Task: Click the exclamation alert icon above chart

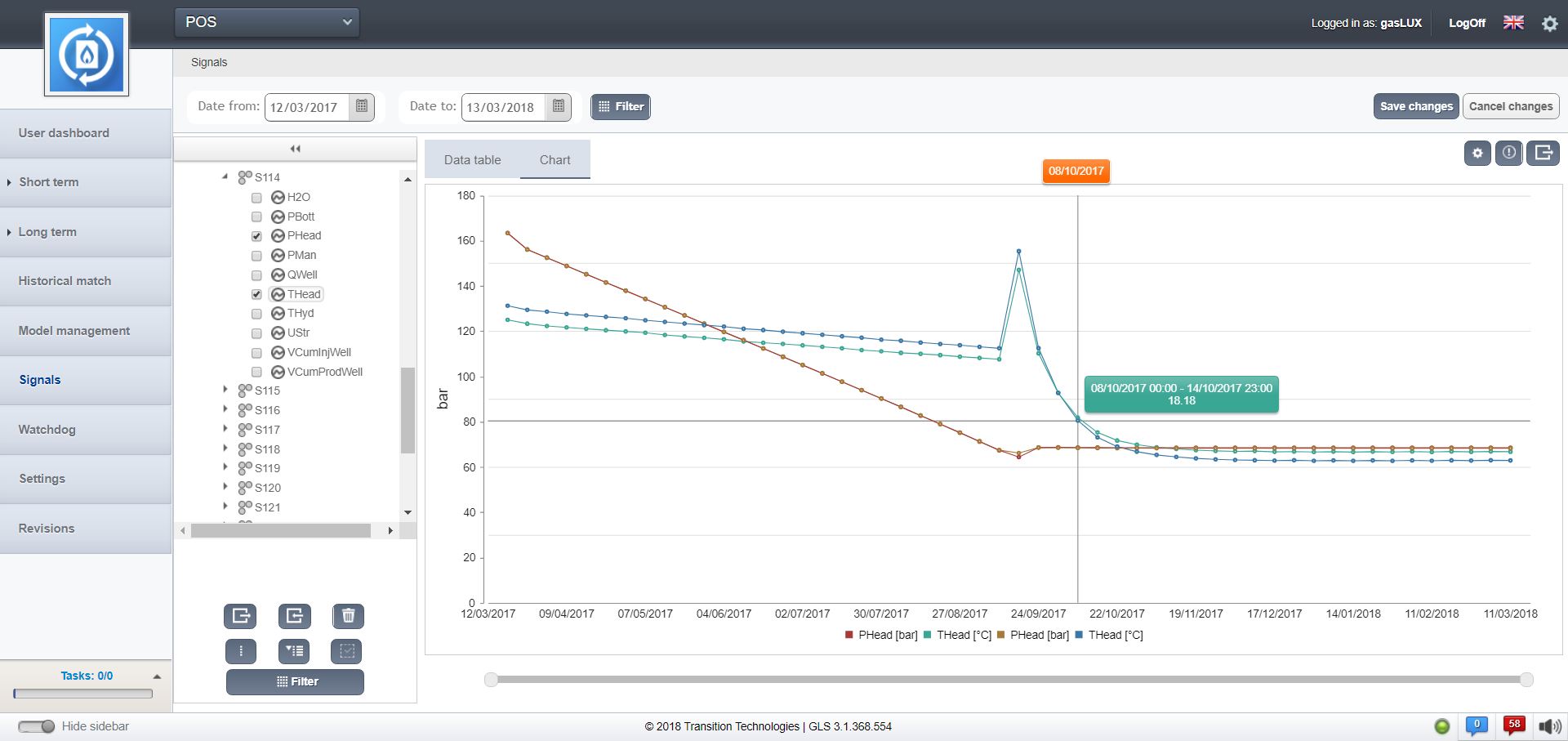Action: coord(1508,153)
